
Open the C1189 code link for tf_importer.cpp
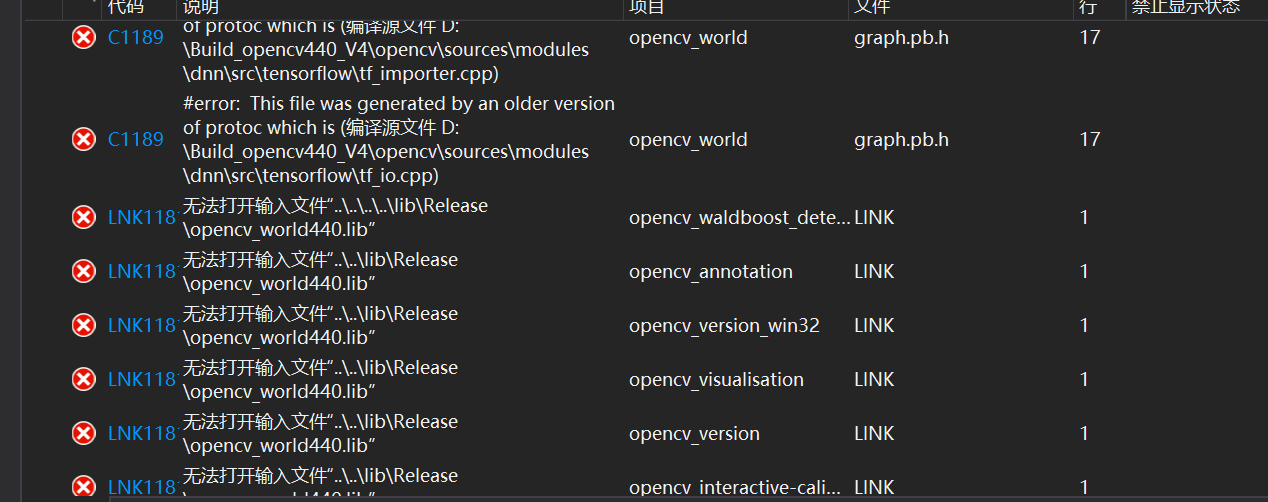click(135, 38)
